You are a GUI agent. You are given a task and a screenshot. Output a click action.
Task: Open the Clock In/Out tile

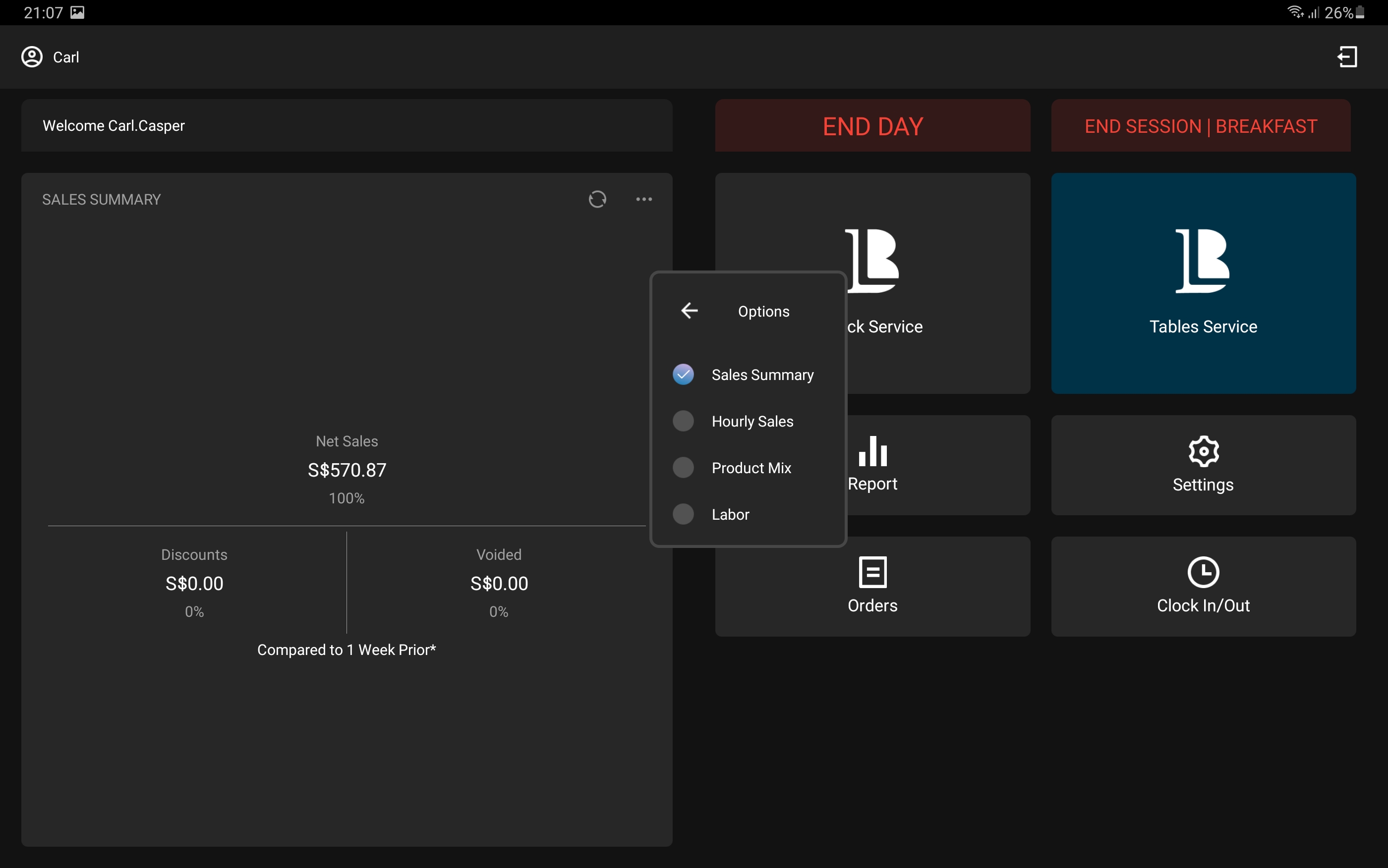coord(1203,586)
